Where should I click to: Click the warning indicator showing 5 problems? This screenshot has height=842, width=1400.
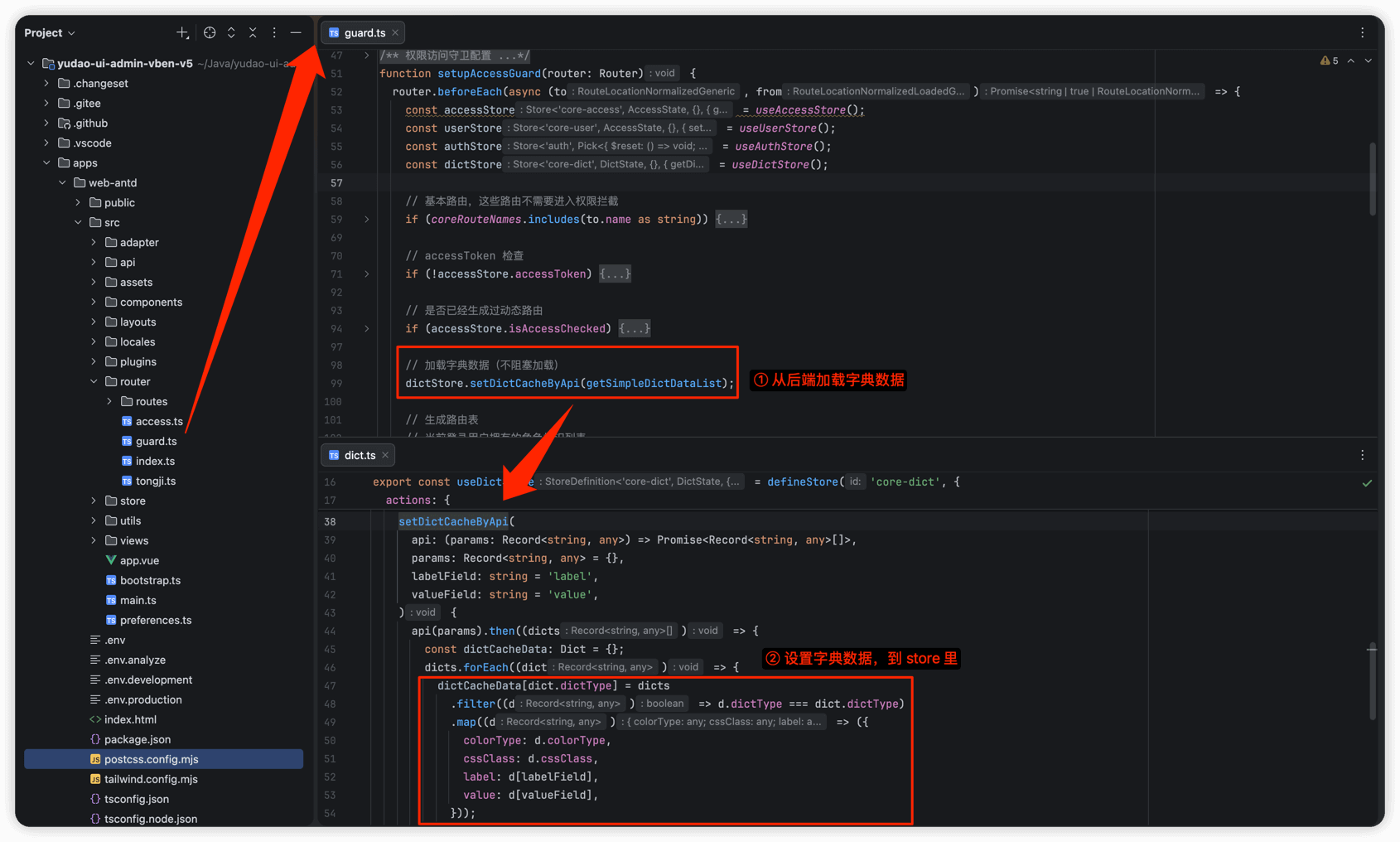[x=1329, y=60]
